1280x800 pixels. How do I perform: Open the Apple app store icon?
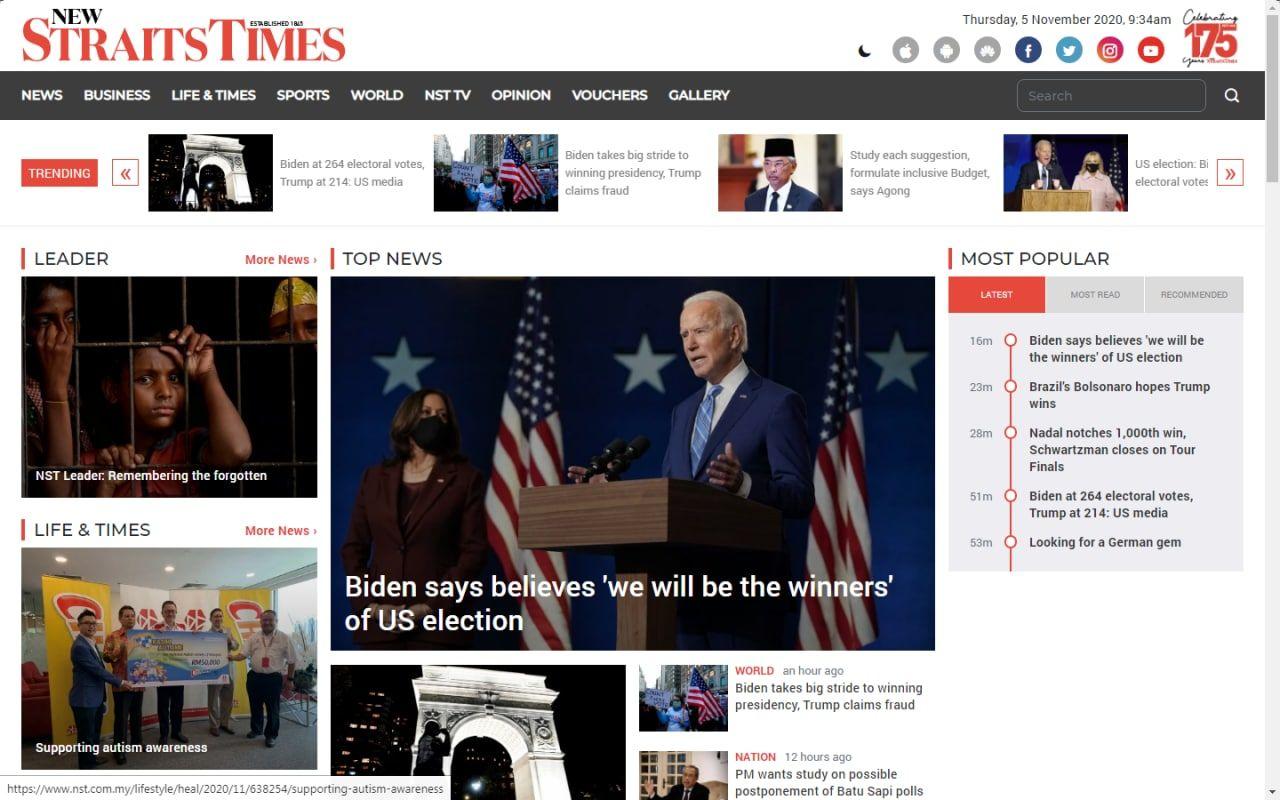905,50
